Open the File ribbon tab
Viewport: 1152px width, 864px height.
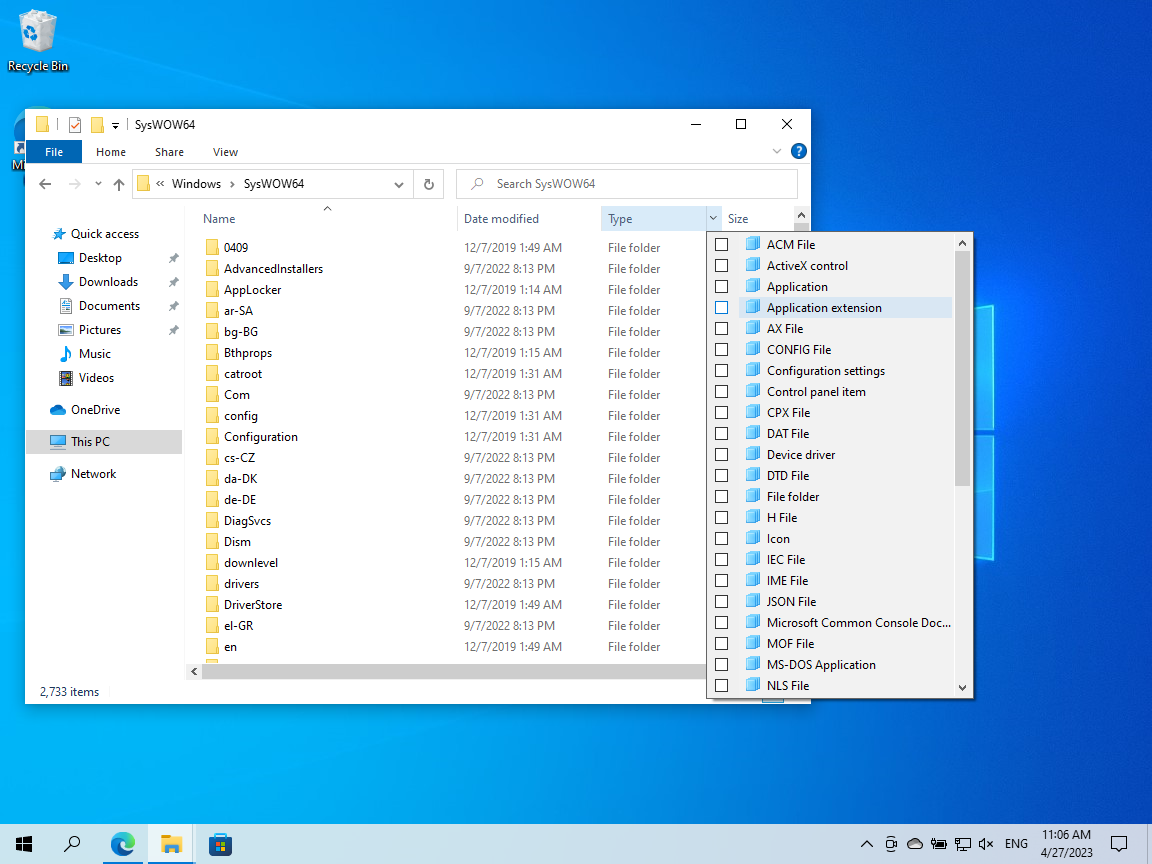pyautogui.click(x=54, y=152)
